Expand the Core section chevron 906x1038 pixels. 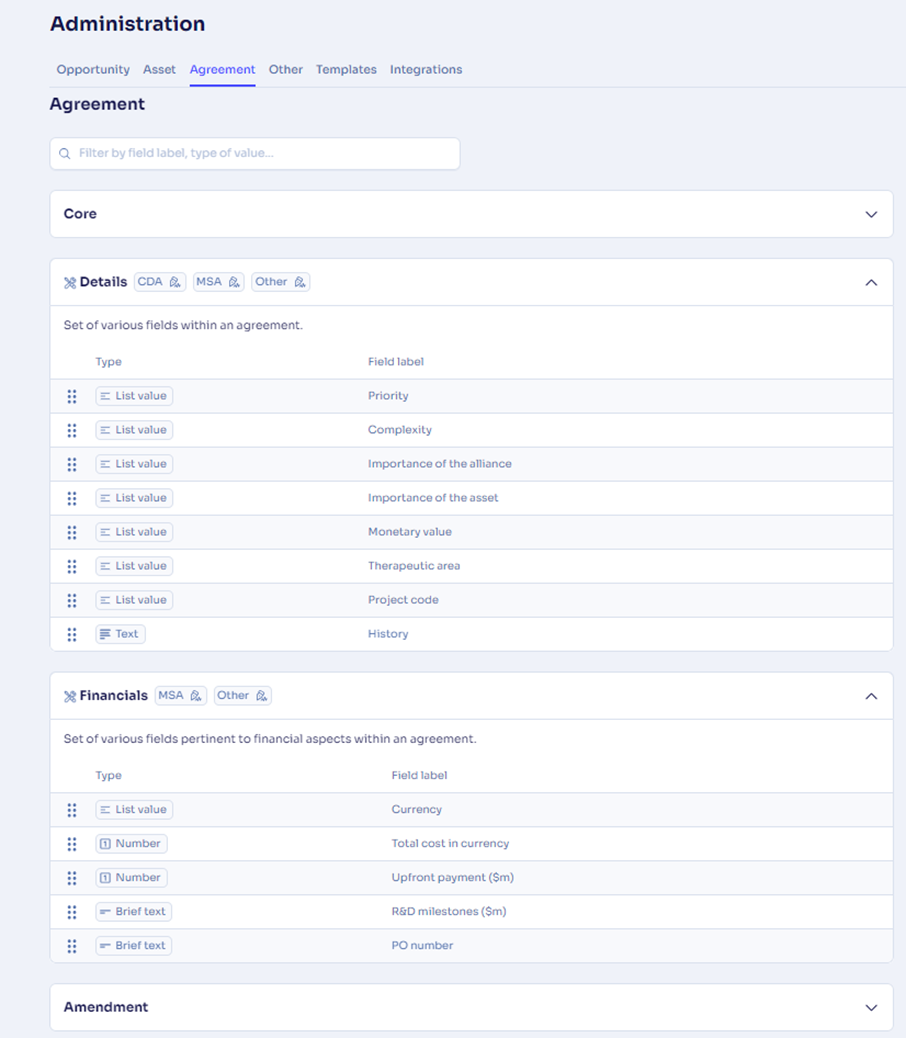(x=871, y=214)
